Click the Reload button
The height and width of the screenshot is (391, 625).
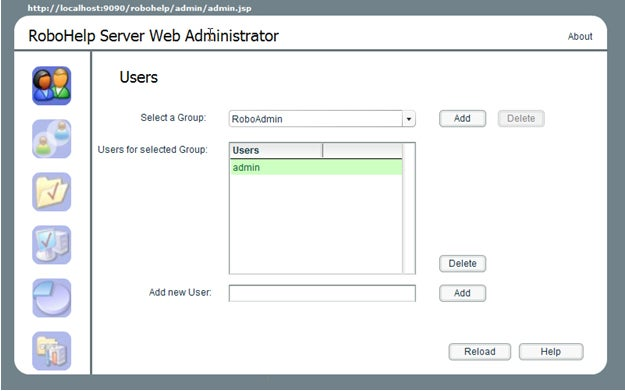[x=480, y=352]
